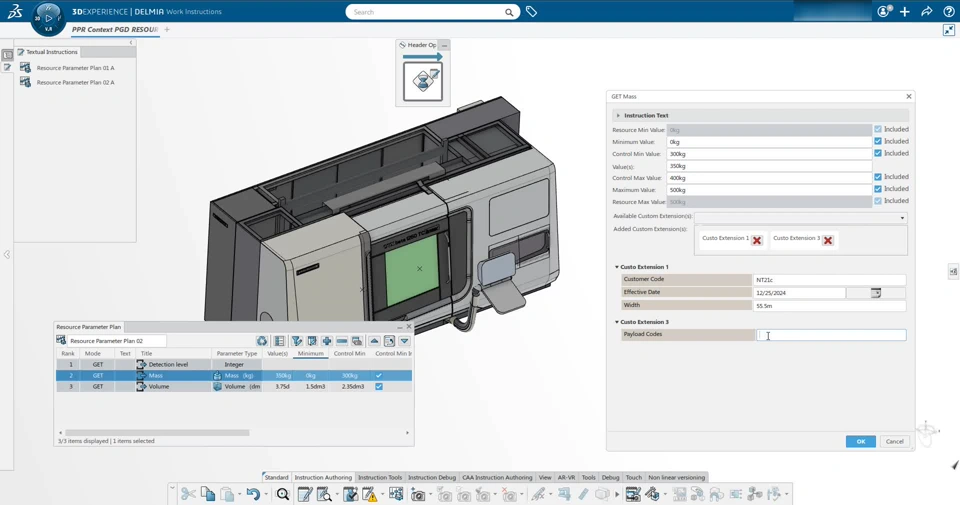
Task: Click the blue minus remove-row icon
Action: (x=342, y=341)
